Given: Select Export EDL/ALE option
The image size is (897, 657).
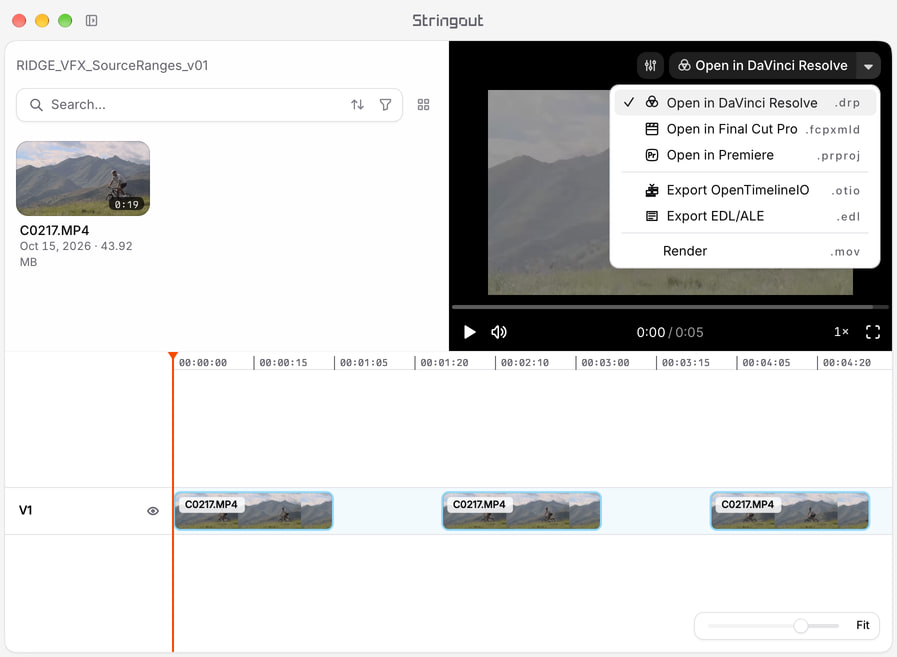Looking at the screenshot, I should tap(745, 216).
